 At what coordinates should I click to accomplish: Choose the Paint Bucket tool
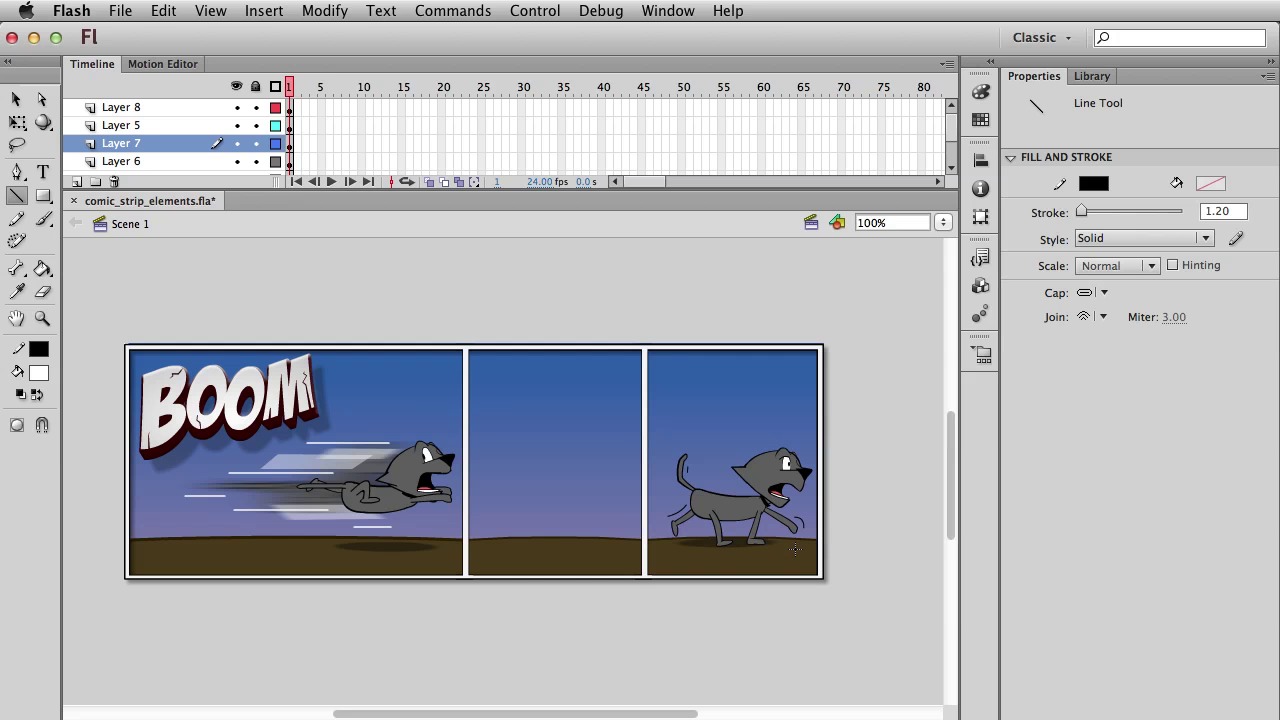pos(43,269)
